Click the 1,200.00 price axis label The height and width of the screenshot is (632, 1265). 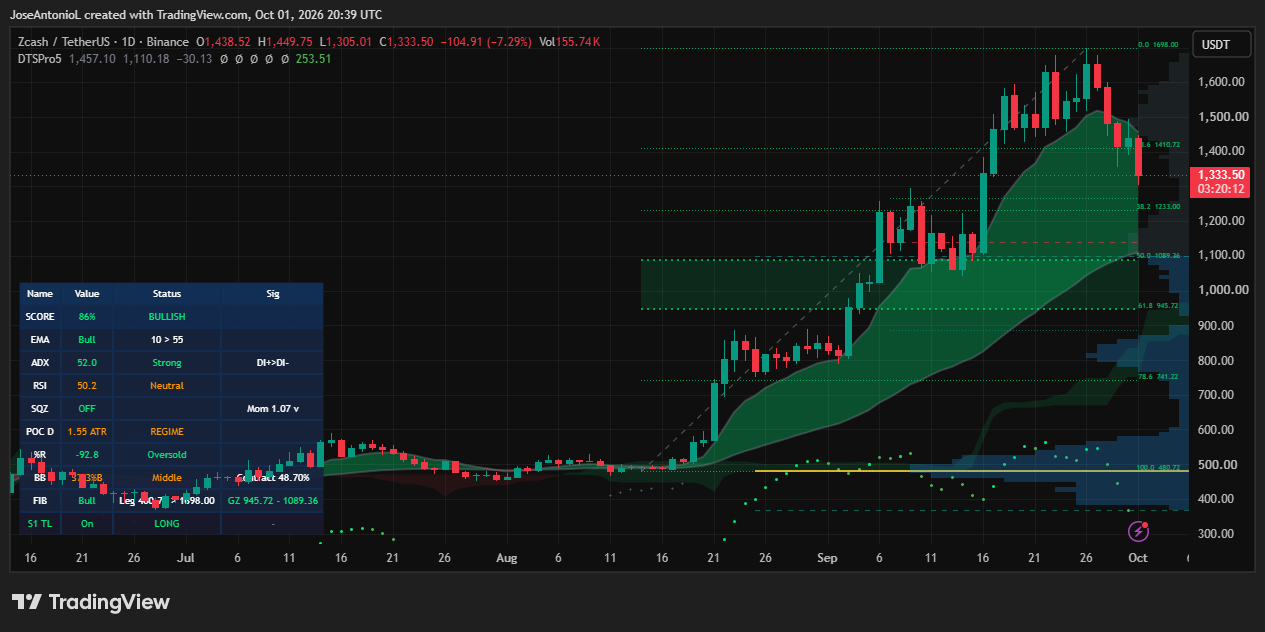(x=1220, y=221)
